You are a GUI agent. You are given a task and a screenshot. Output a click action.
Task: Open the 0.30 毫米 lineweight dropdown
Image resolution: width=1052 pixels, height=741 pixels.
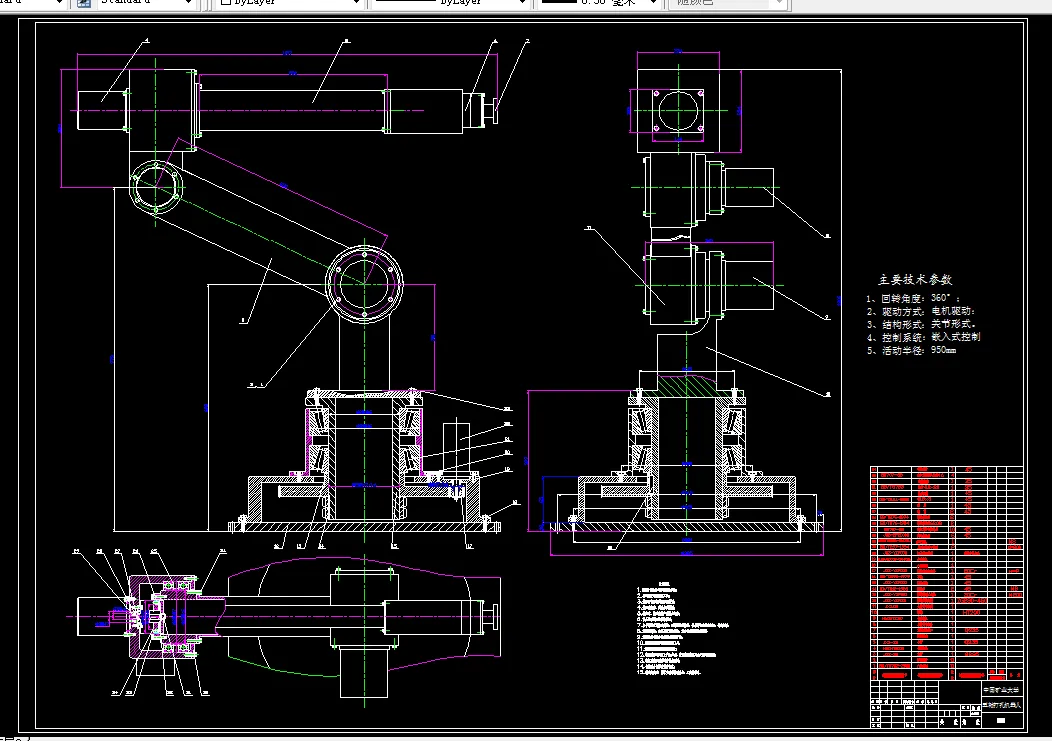click(598, 3)
